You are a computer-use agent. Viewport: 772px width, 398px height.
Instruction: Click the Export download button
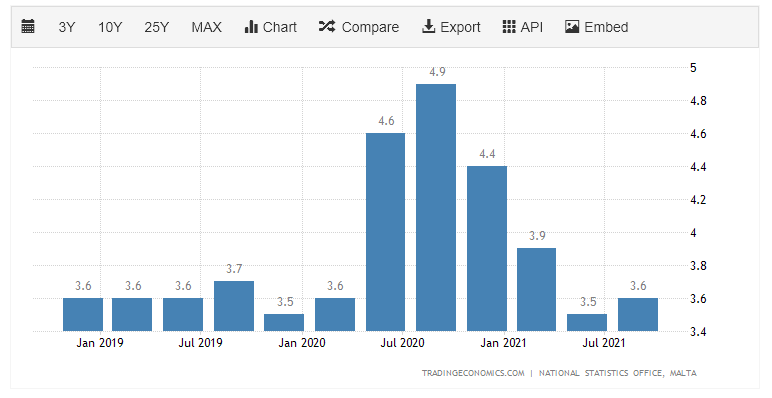click(451, 27)
